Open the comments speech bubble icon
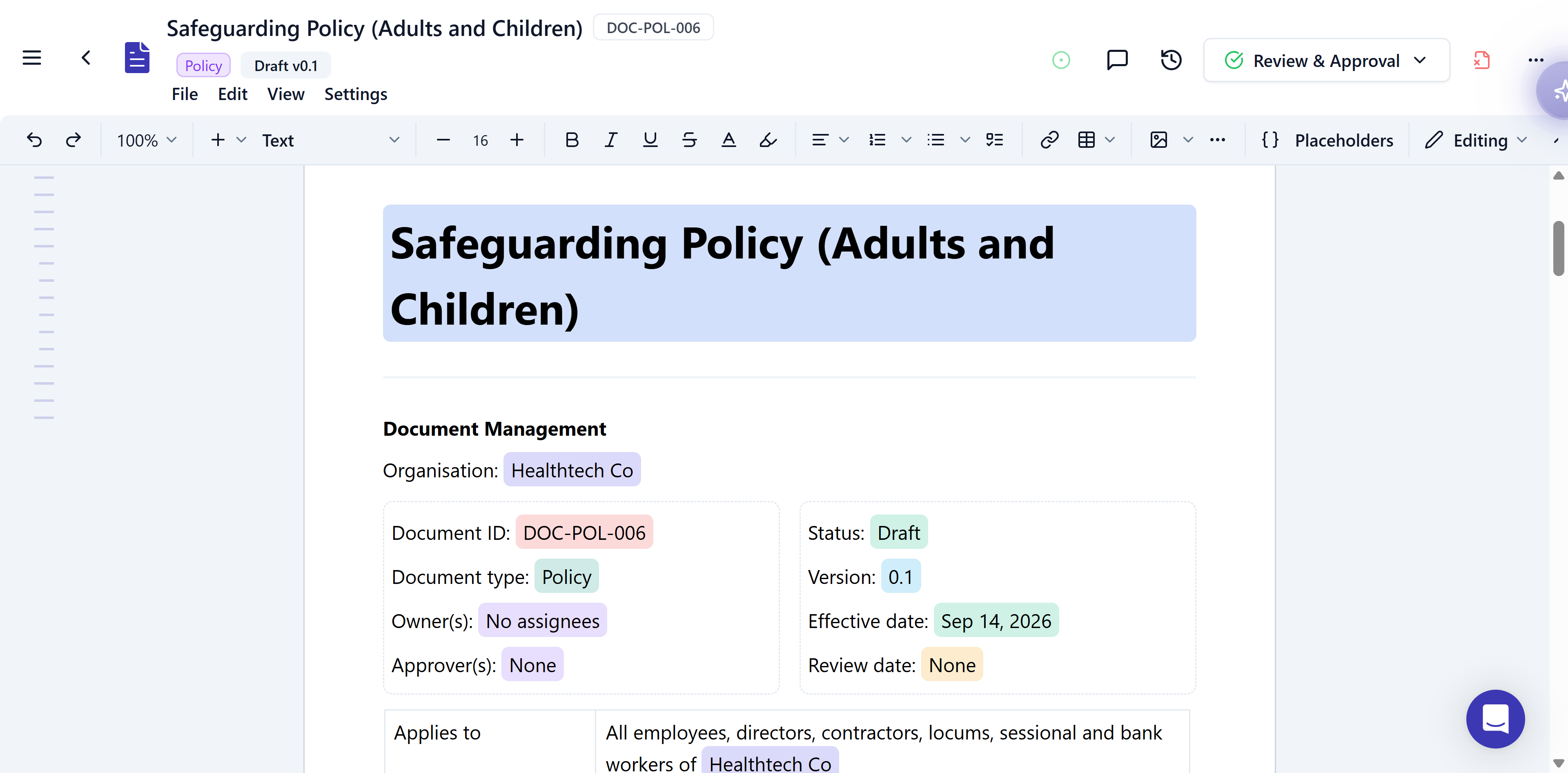 (1117, 60)
